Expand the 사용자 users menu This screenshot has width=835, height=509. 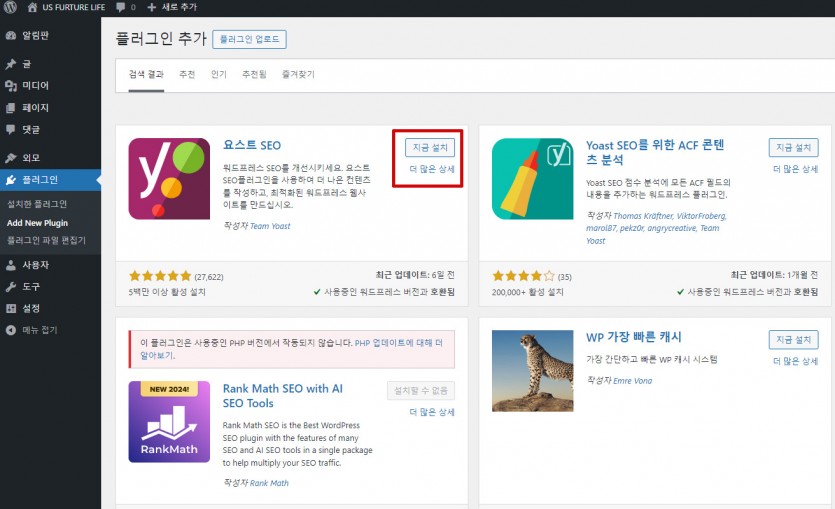point(35,265)
